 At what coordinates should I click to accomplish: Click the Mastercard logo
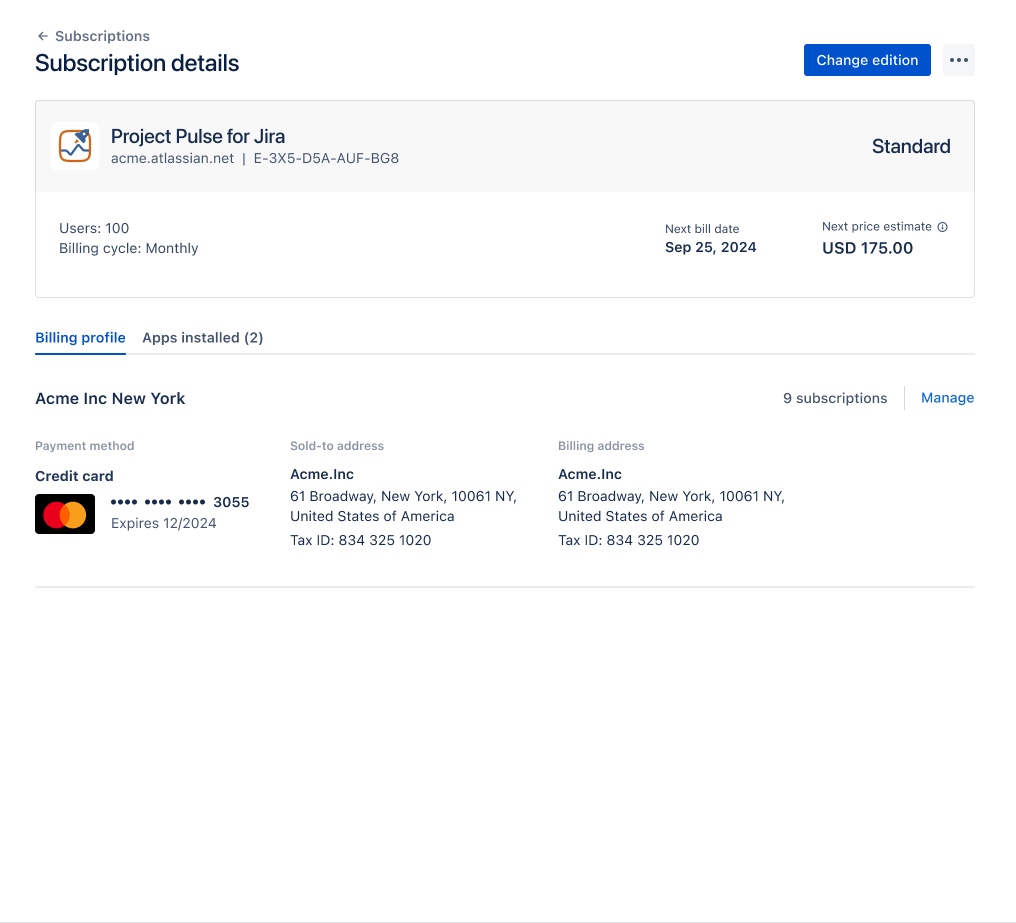click(x=65, y=514)
